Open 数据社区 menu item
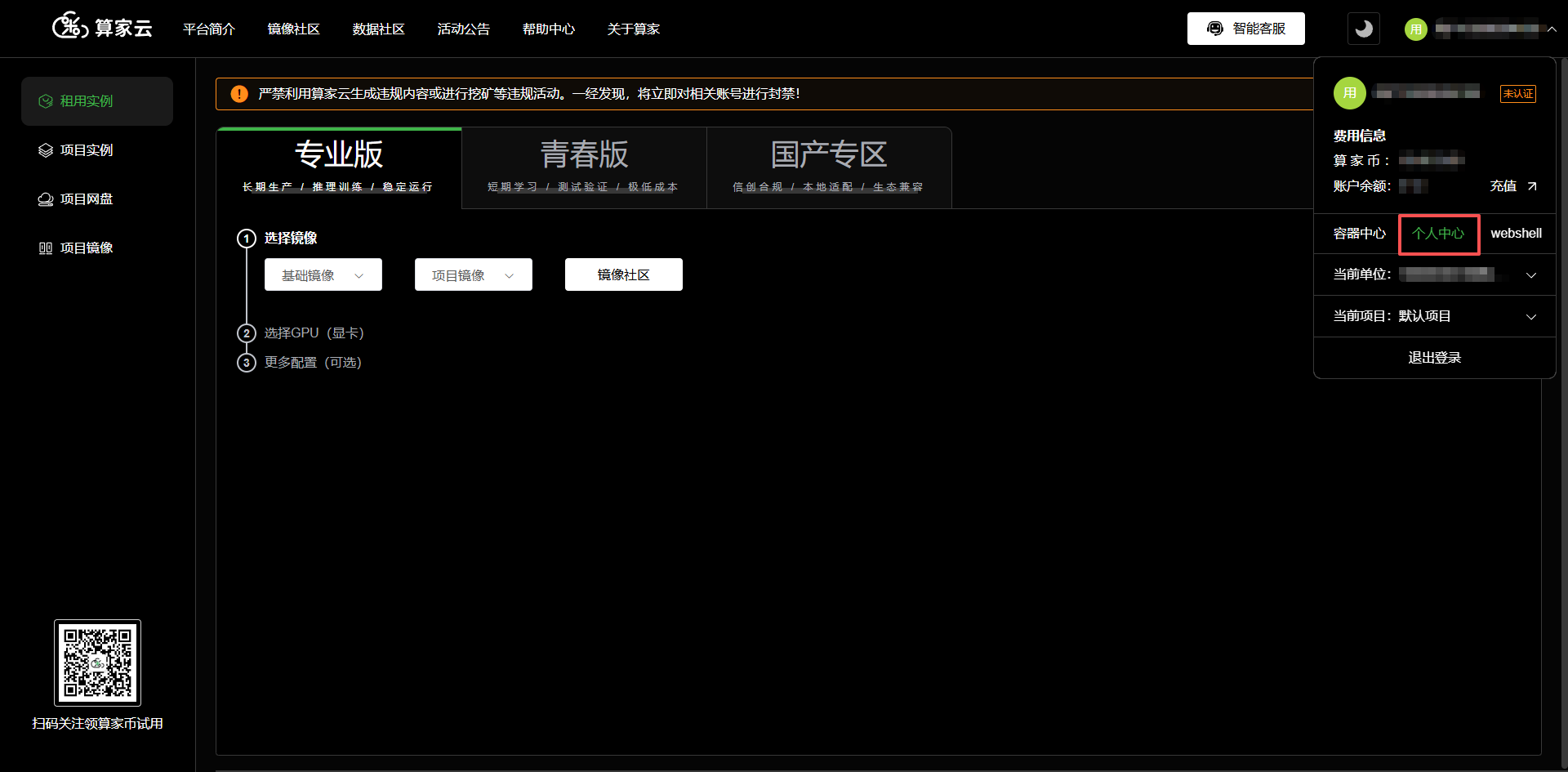This screenshot has width=1568, height=772. click(379, 29)
